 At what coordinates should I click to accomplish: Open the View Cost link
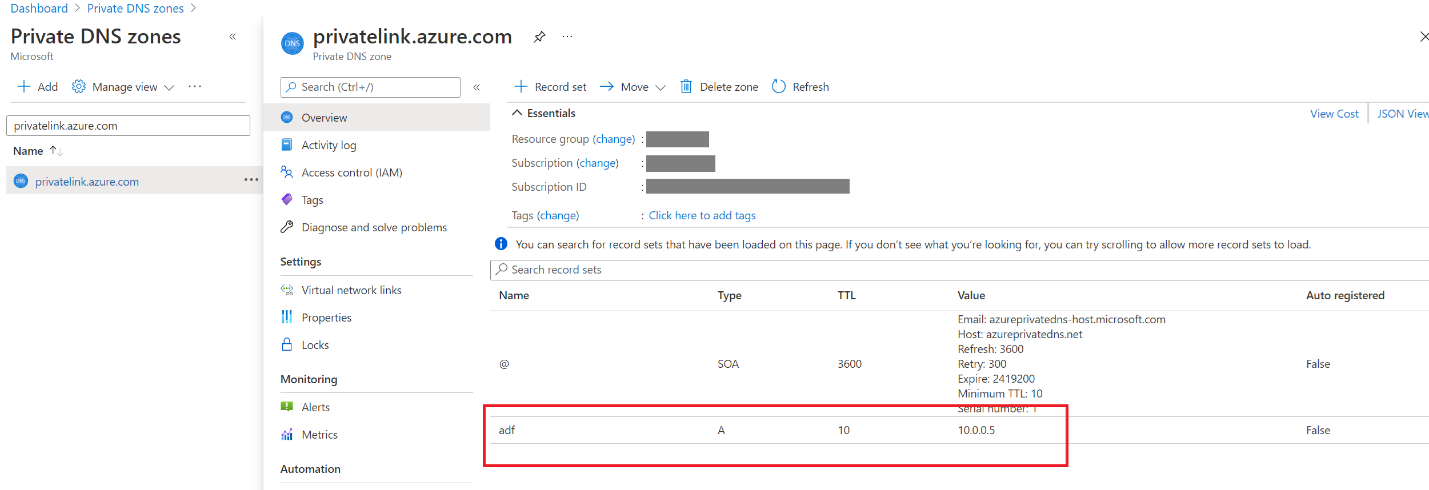tap(1334, 114)
